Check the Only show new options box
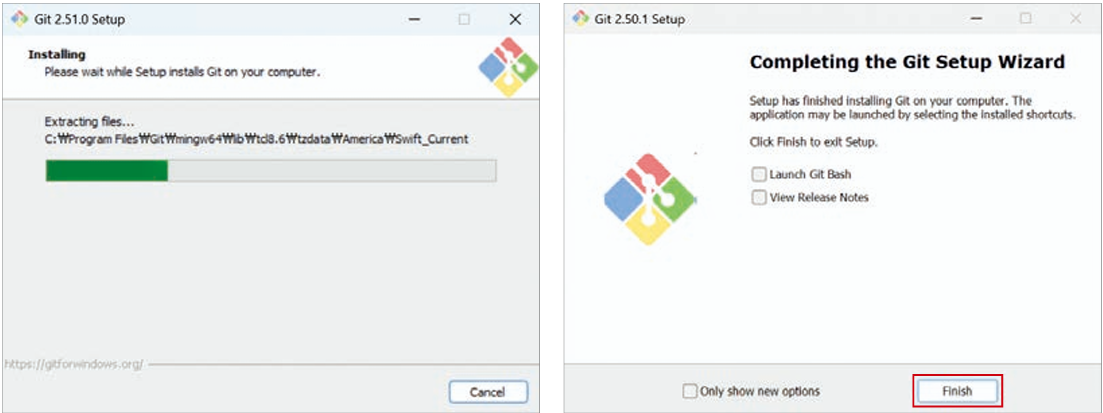Viewport: 1103px width, 413px height. [689, 391]
